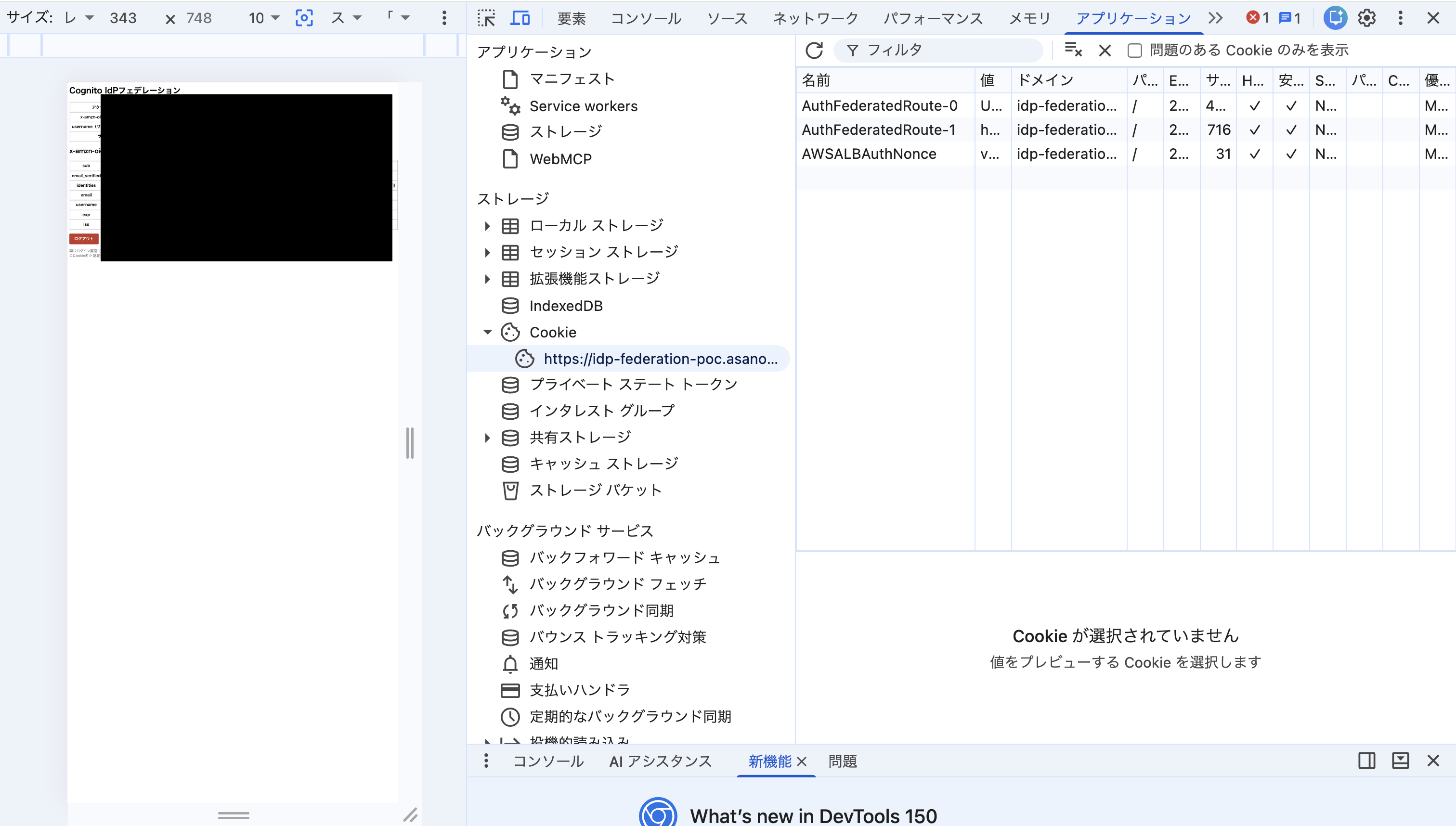This screenshot has height=826, width=1456.
Task: Toggle 問題のある Cookie のみを表示 checkbox
Action: pyautogui.click(x=1134, y=51)
